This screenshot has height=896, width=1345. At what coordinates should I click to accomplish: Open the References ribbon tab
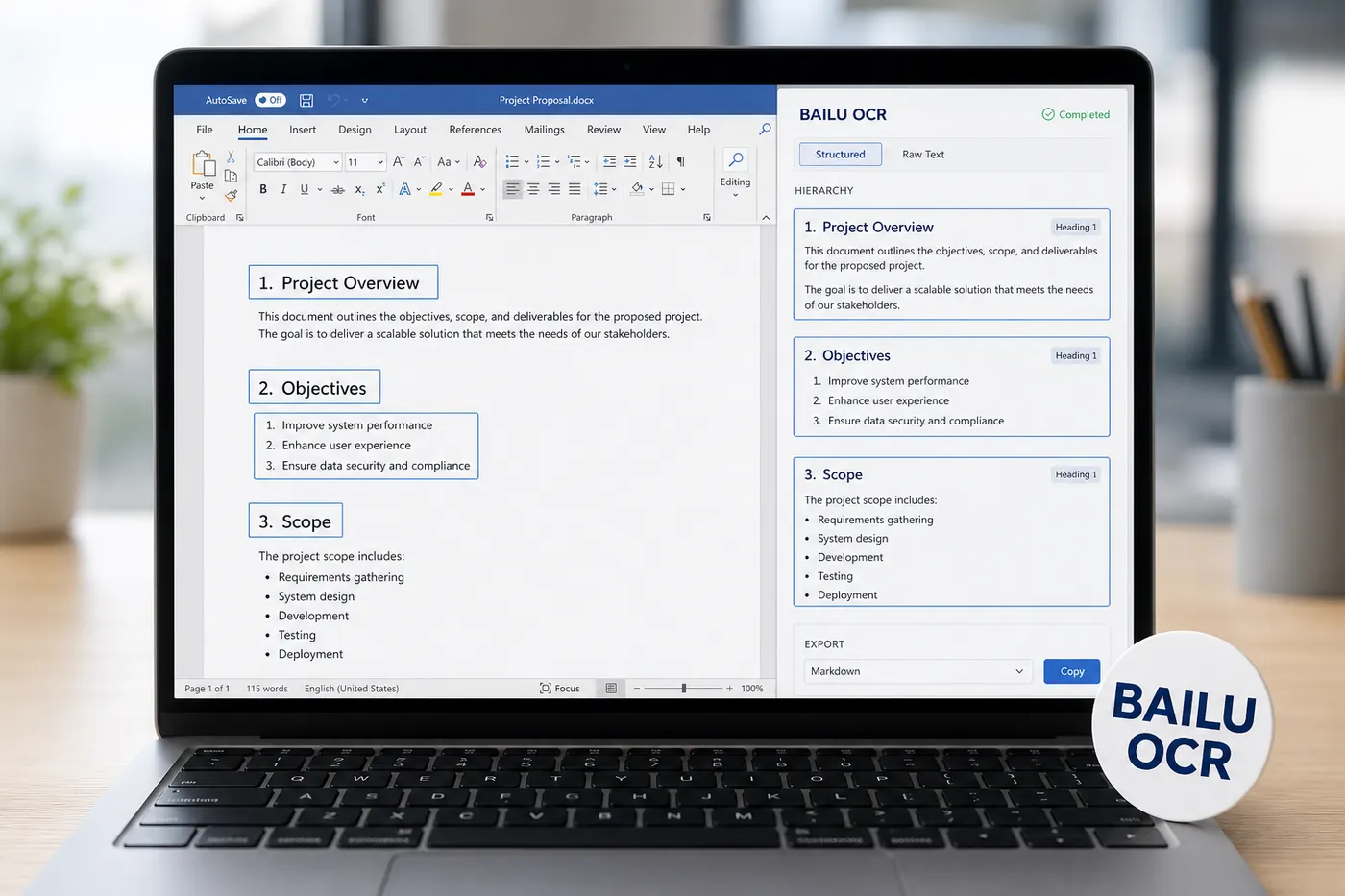click(476, 130)
